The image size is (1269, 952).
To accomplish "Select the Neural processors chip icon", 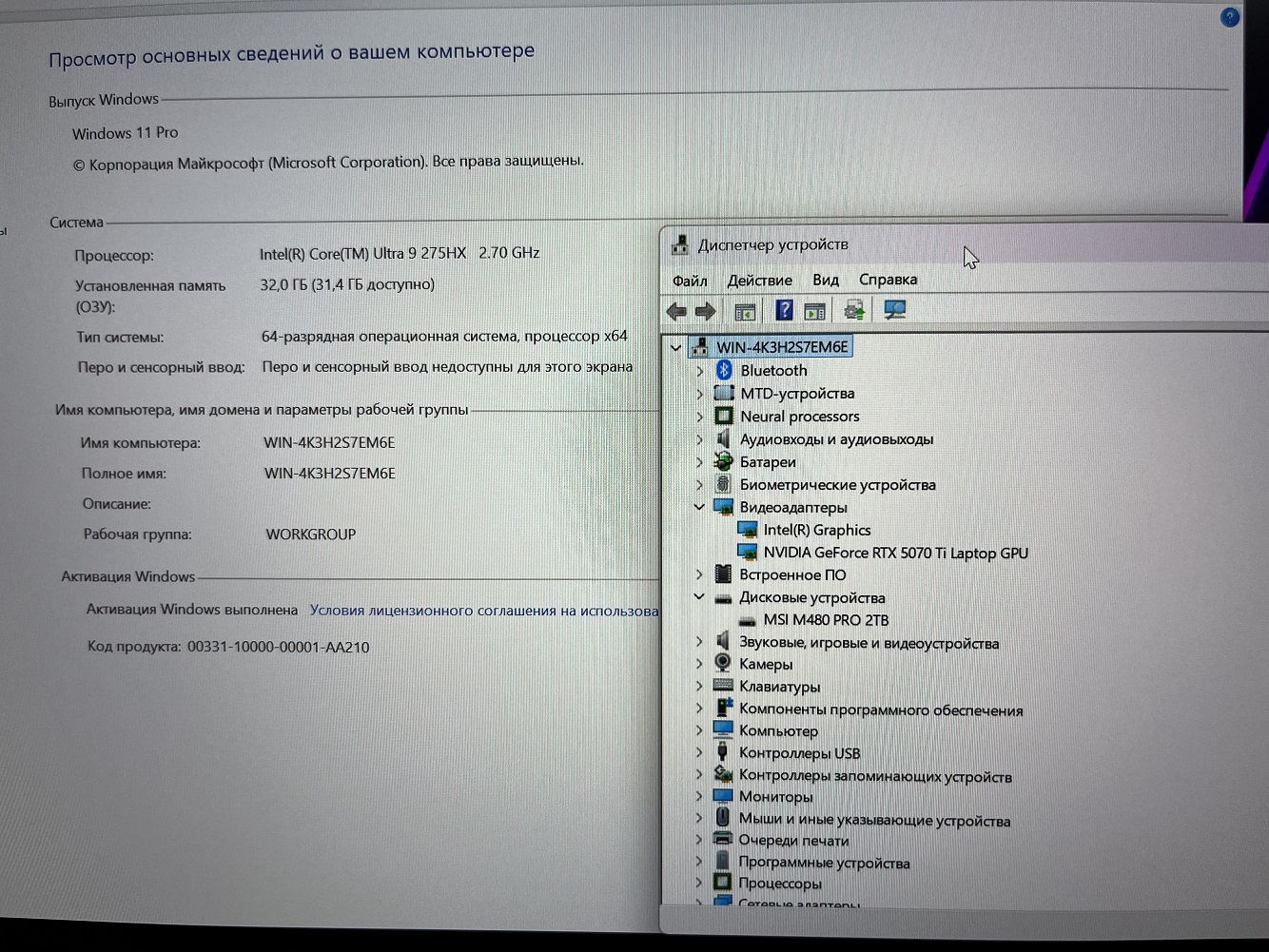I will (724, 416).
